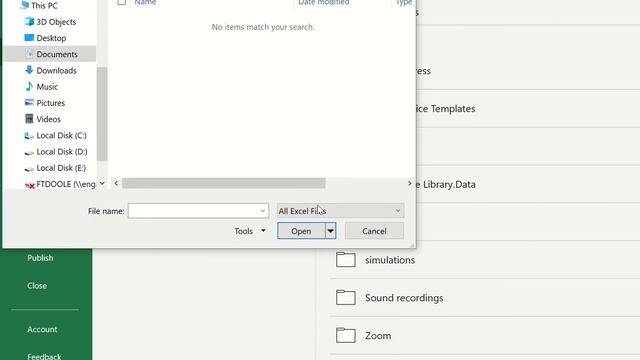
Task: Click the Type column header
Action: point(404,2)
